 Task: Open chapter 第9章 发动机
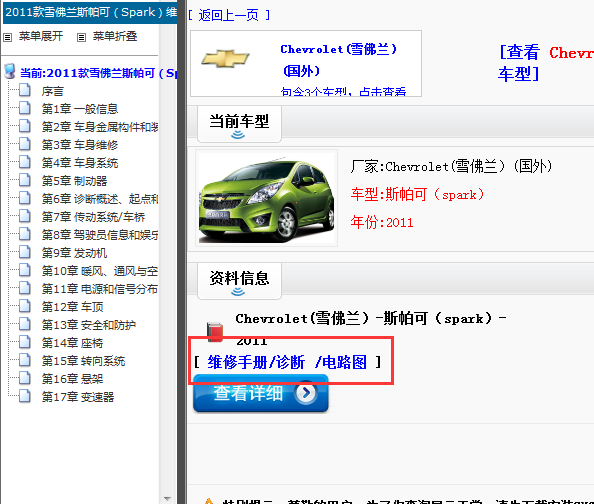click(x=75, y=253)
